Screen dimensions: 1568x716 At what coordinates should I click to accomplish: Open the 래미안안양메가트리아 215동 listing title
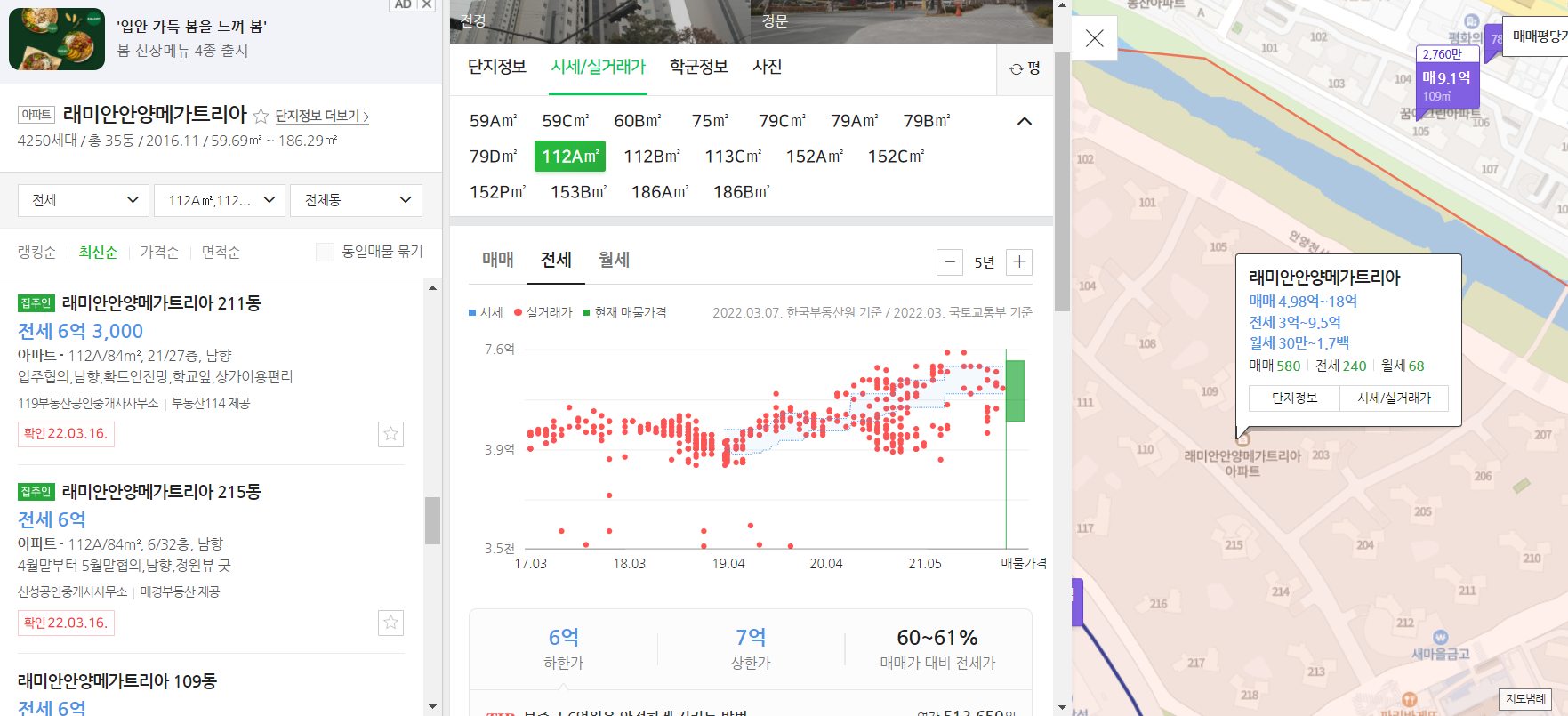(x=161, y=492)
